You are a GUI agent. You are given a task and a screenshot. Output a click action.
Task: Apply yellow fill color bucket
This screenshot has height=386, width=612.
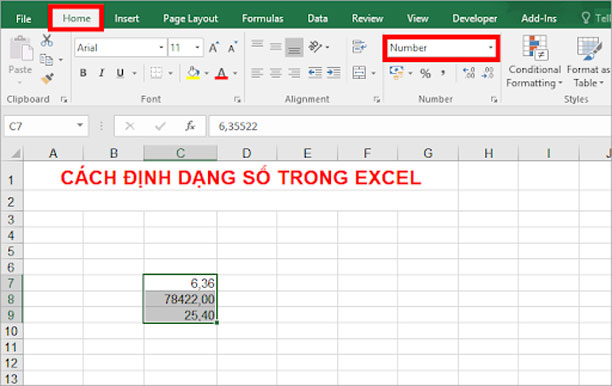193,73
